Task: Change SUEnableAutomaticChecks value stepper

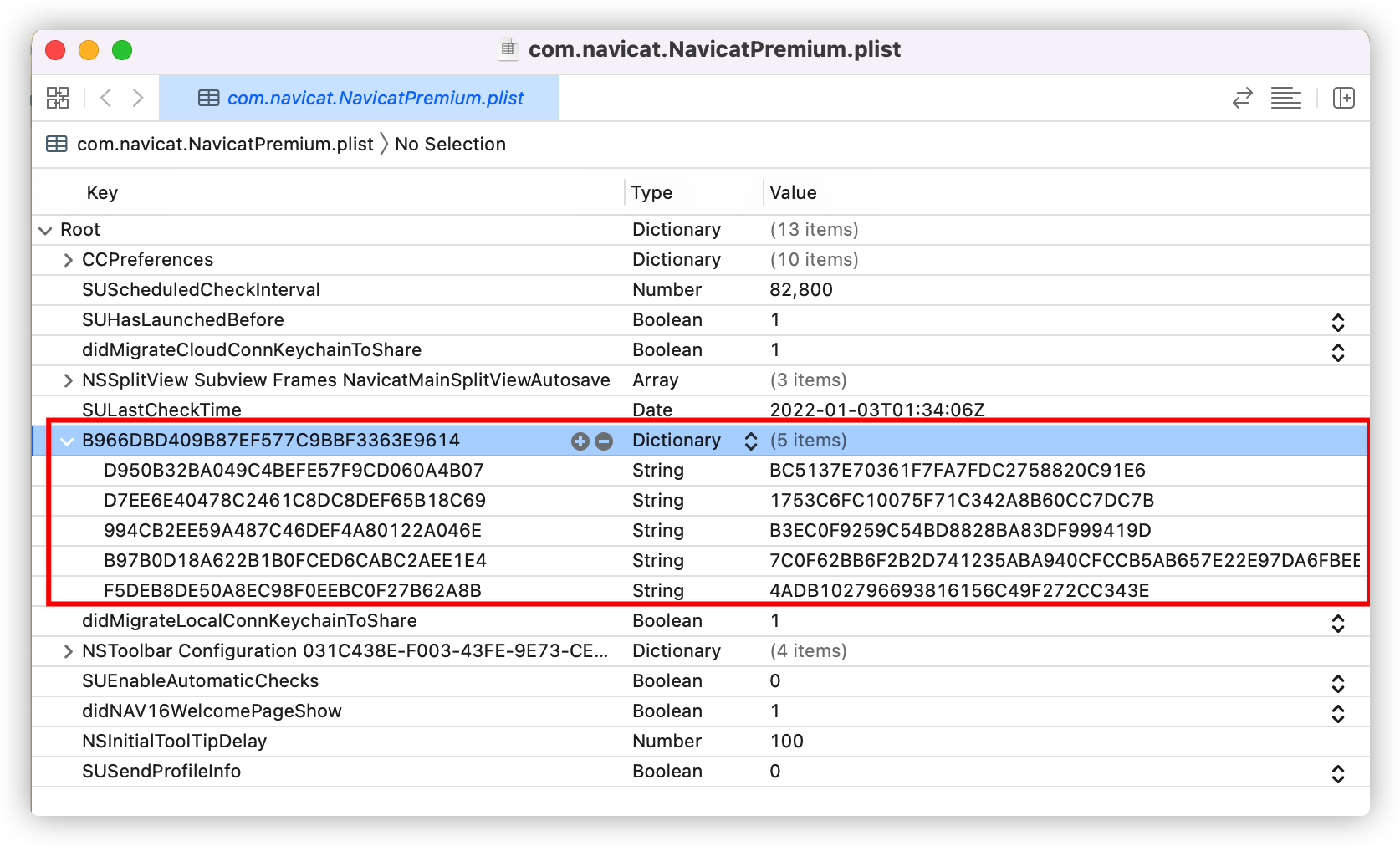Action: 1338,683
